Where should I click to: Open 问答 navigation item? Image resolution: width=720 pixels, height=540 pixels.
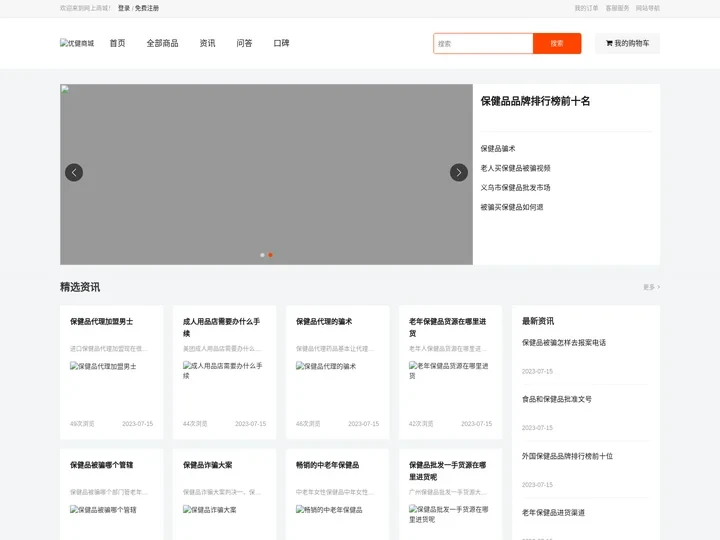[x=244, y=43]
